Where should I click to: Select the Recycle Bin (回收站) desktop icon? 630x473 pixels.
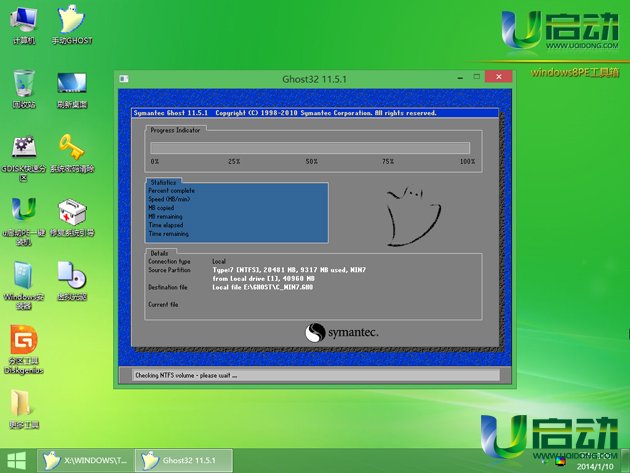tap(24, 89)
